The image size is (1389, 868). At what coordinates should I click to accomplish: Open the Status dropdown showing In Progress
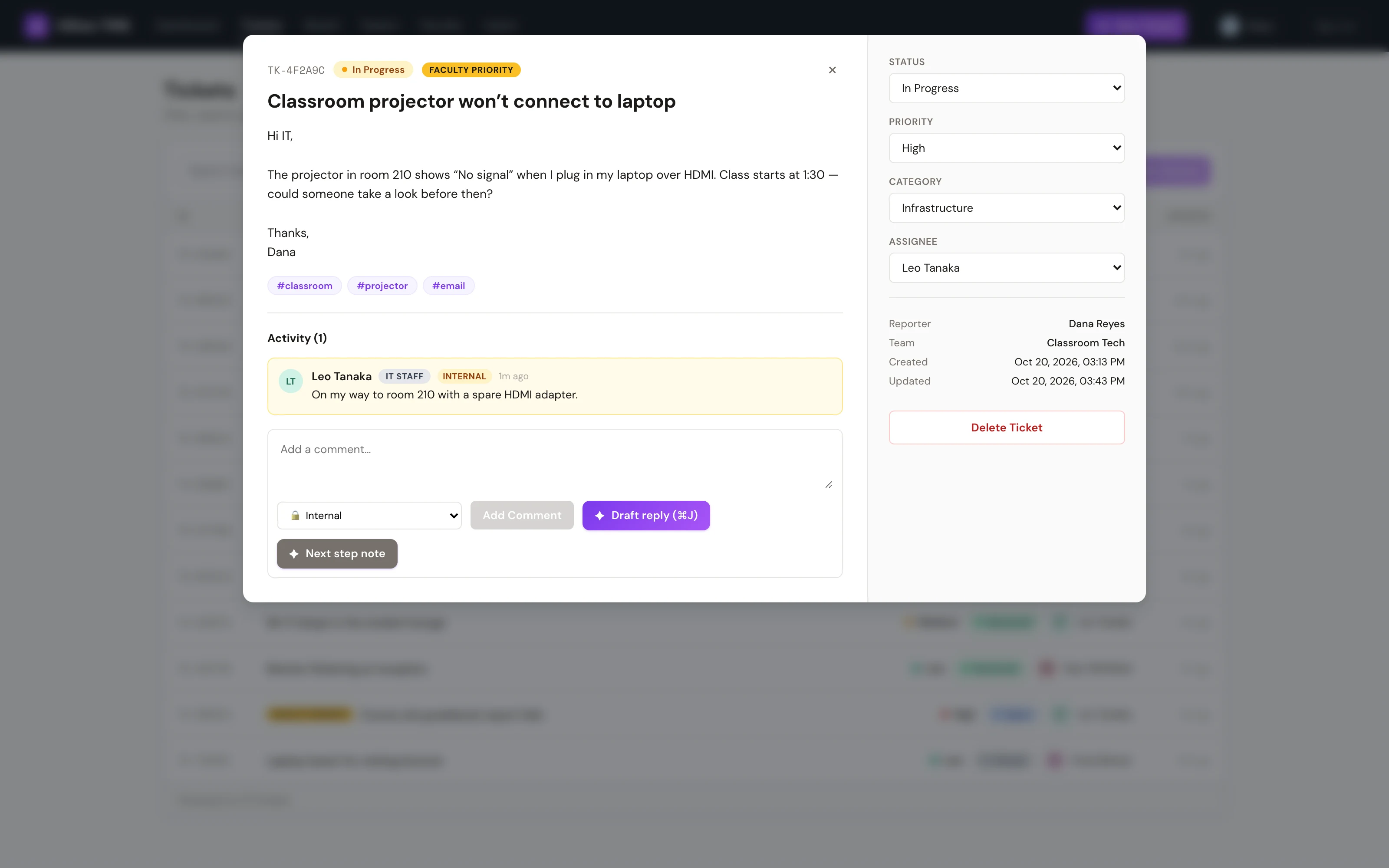click(x=1006, y=88)
